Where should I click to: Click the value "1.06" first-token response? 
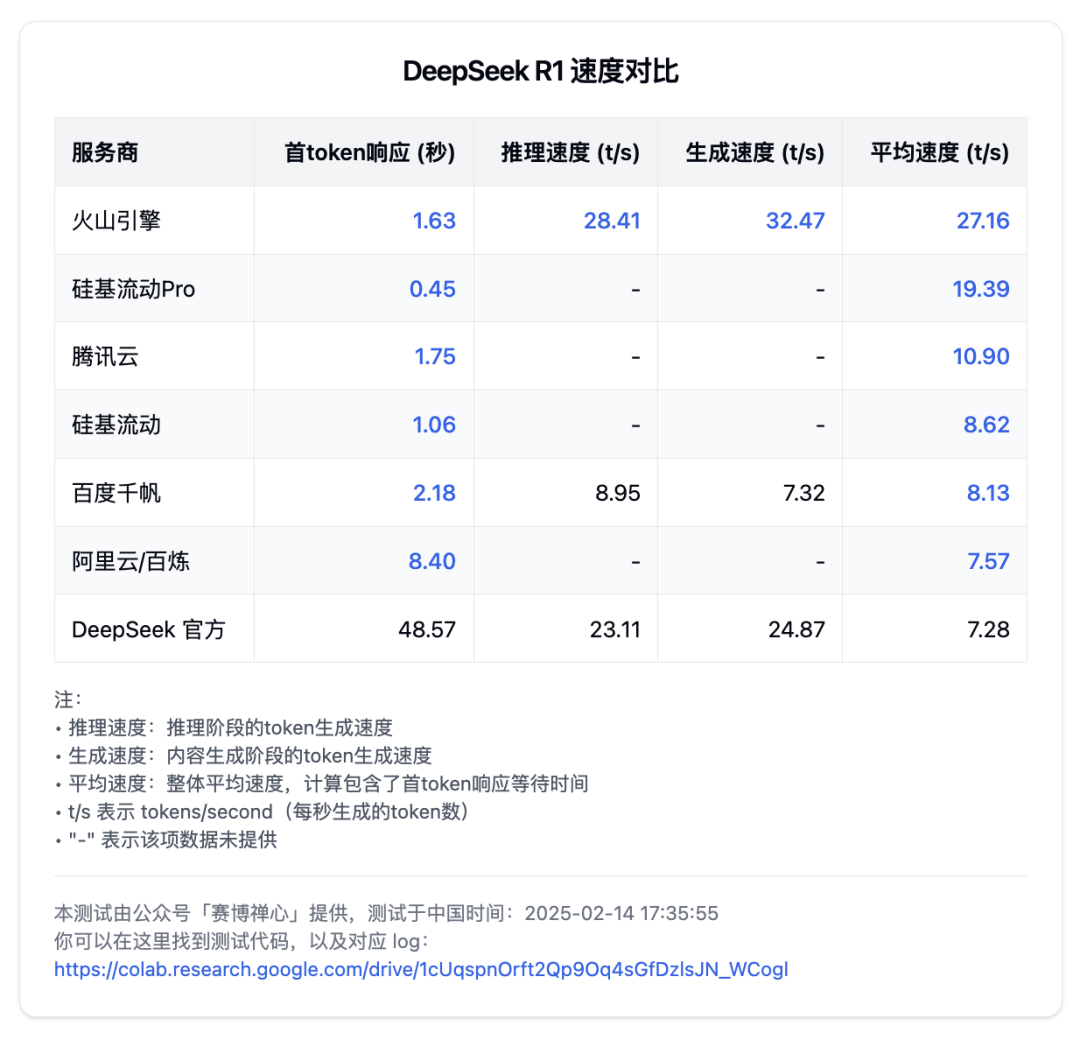coord(434,424)
